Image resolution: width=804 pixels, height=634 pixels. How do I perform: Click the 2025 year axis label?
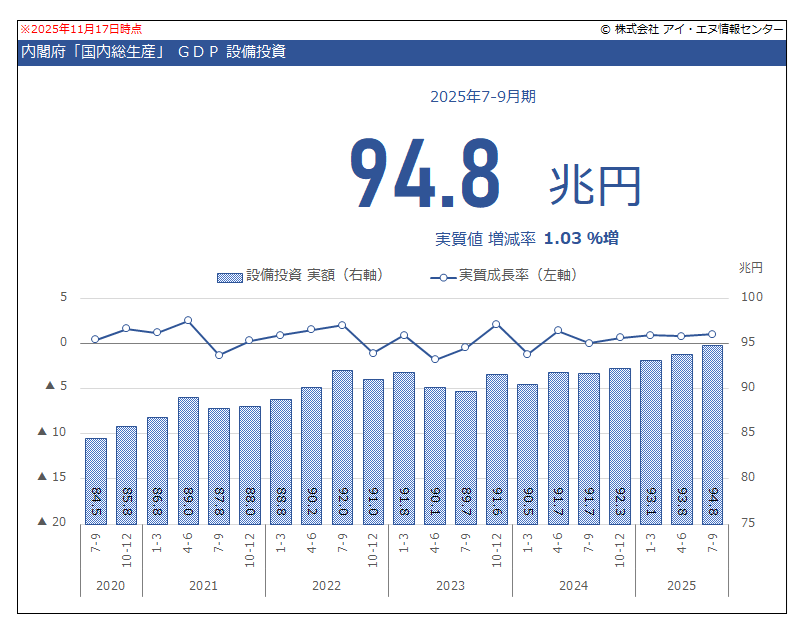tap(681, 585)
